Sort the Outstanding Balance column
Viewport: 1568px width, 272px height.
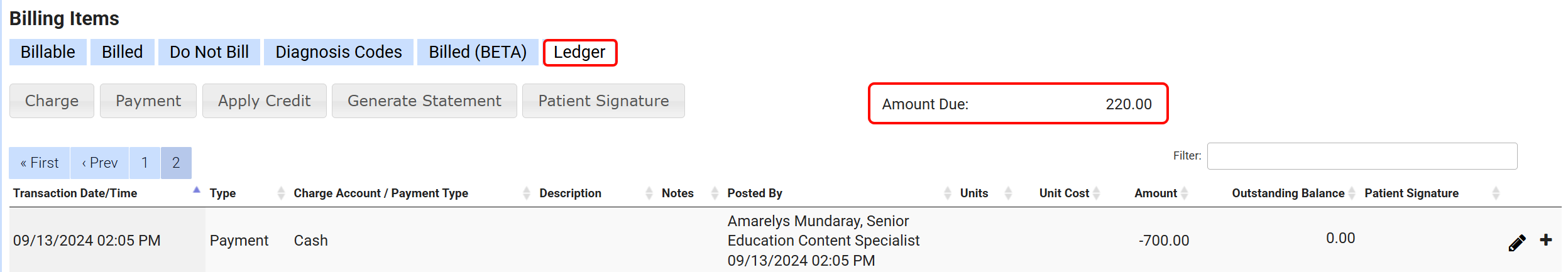(1351, 193)
